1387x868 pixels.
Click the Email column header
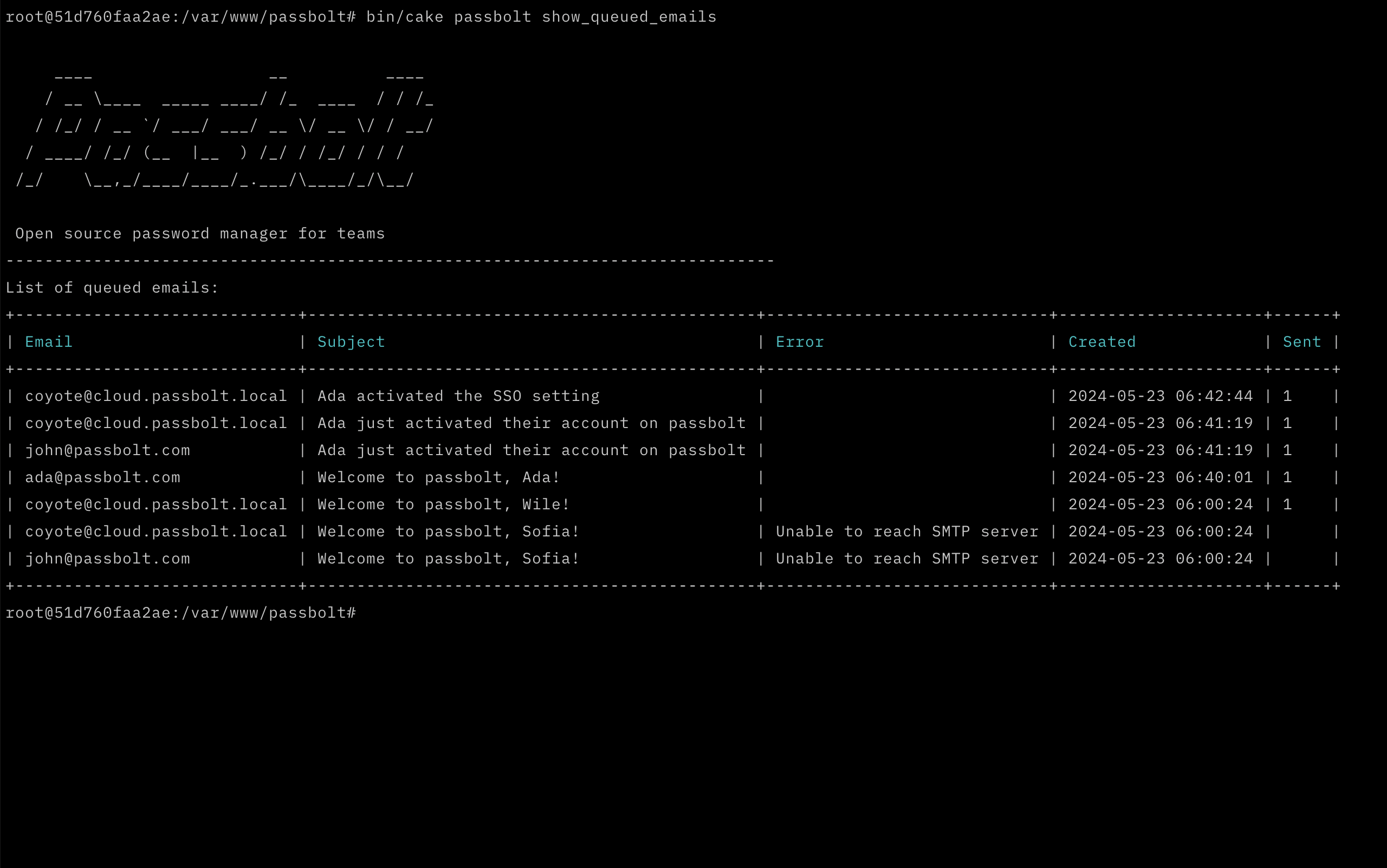48,341
